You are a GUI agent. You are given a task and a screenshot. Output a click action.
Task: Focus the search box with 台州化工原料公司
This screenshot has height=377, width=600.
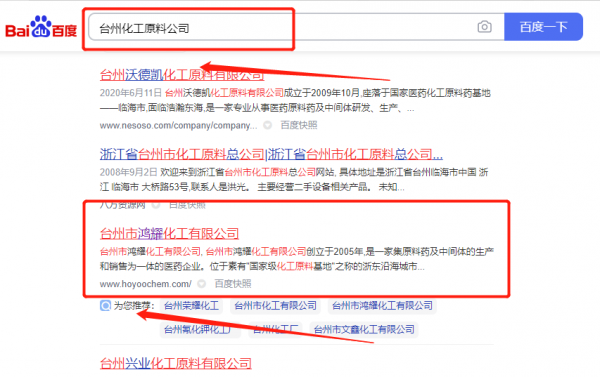pos(281,28)
